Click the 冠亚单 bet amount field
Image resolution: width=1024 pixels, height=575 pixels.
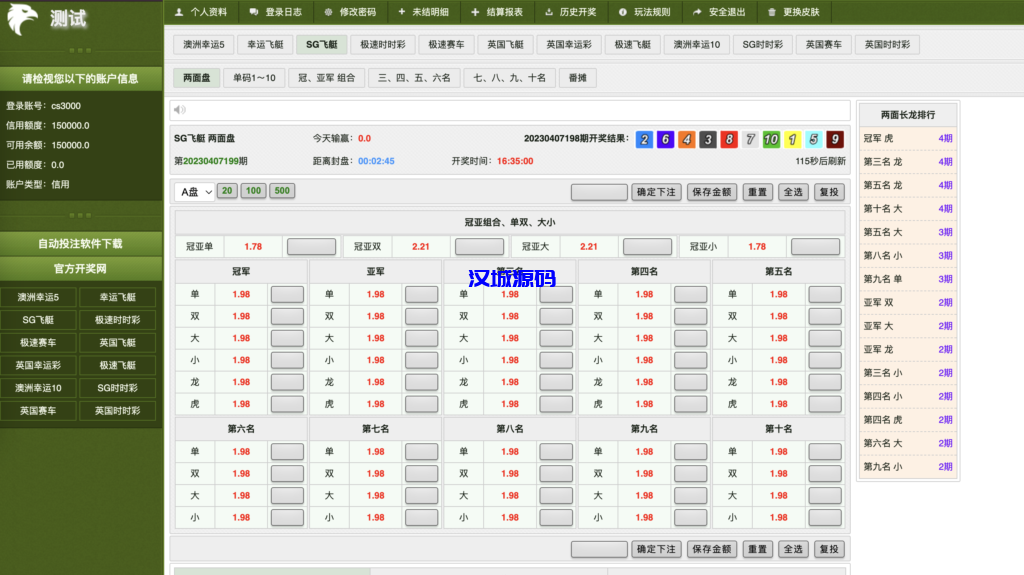tap(312, 246)
